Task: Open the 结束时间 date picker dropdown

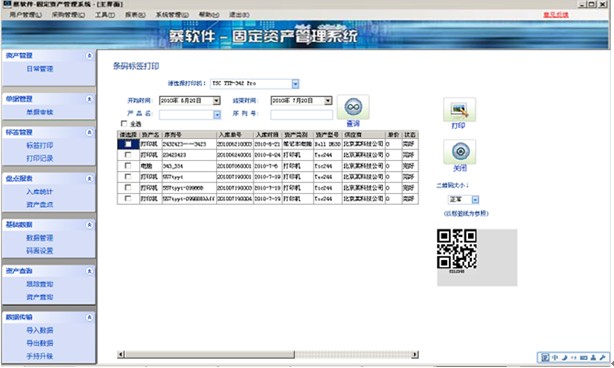Action: click(328, 101)
